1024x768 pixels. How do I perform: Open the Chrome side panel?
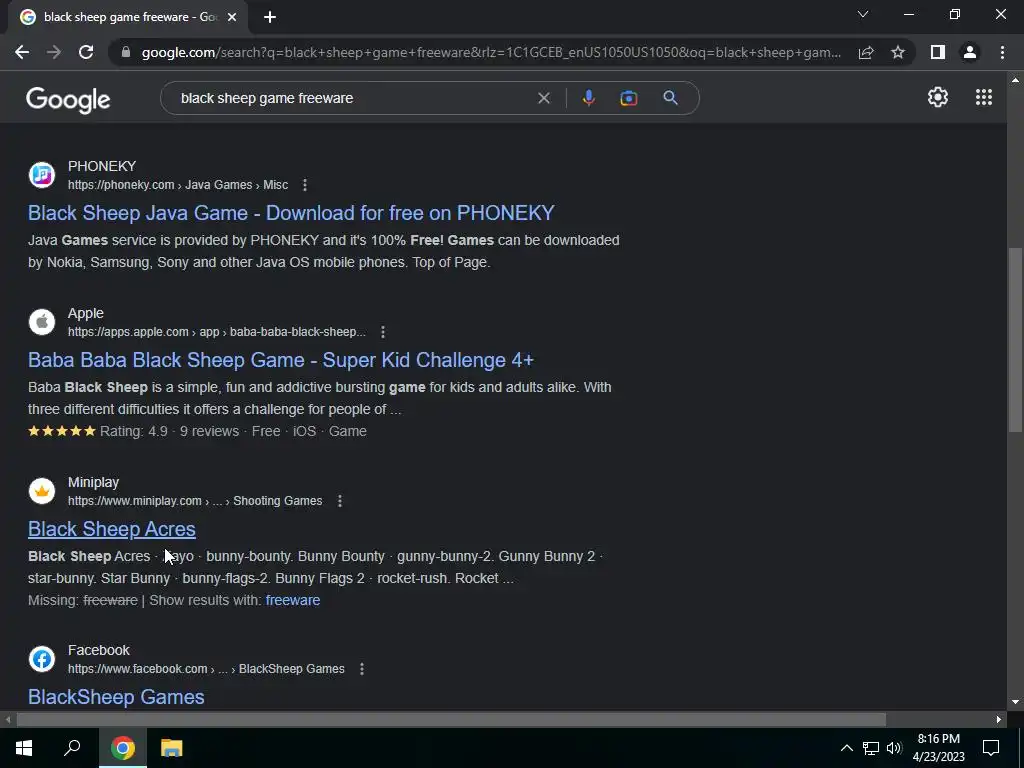pyautogui.click(x=938, y=52)
